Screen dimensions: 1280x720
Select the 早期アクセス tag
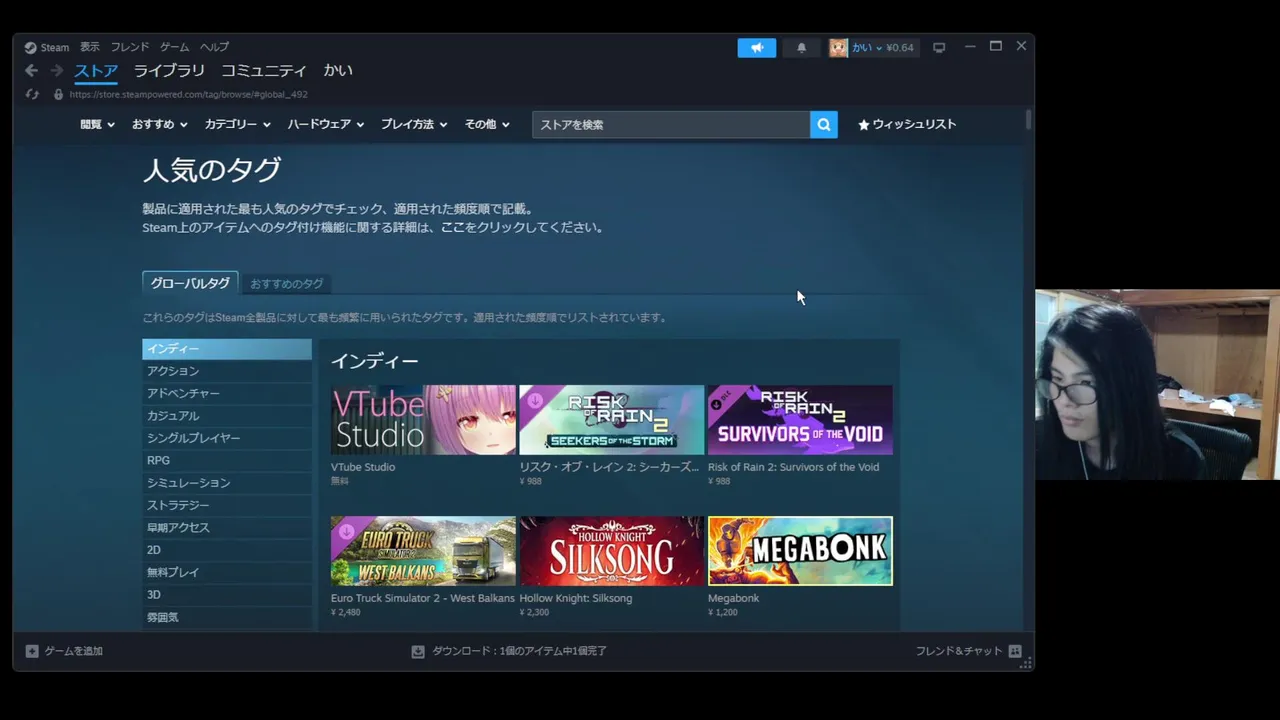[x=227, y=528]
